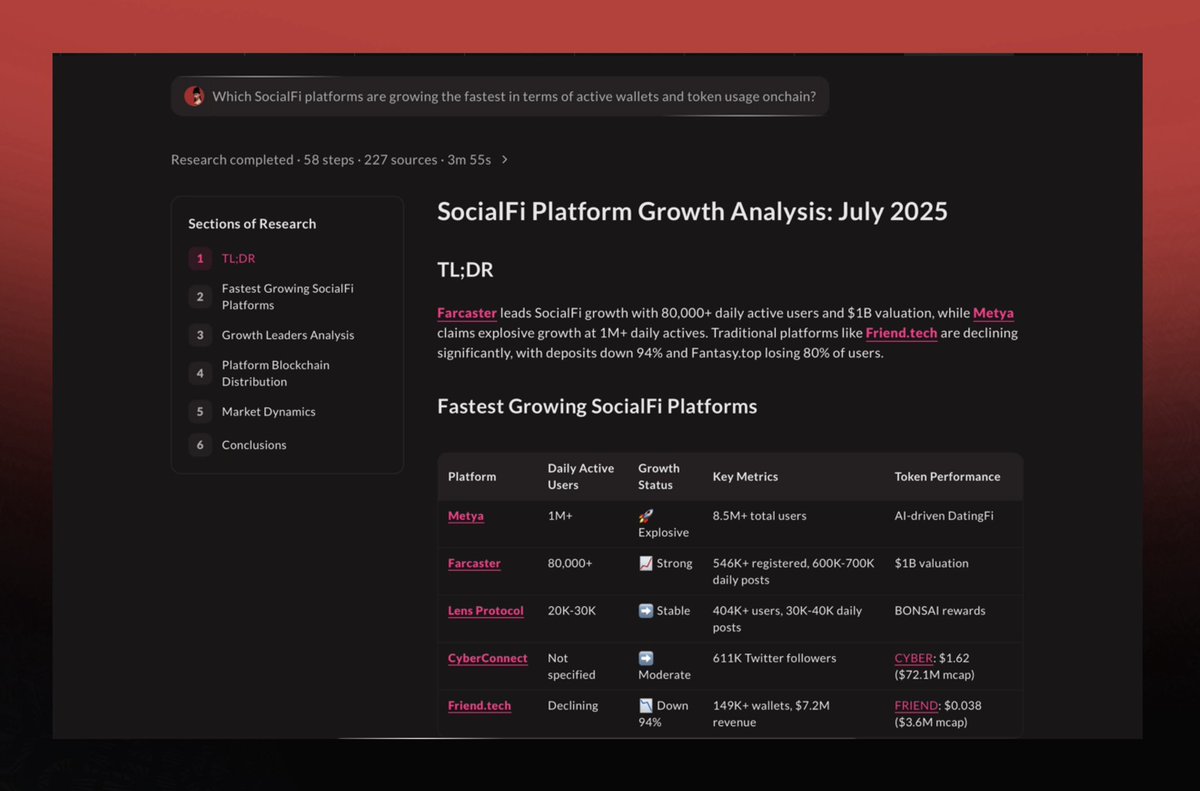Click the report title 'SocialFi Platform Growth Analysis'

[x=692, y=211]
